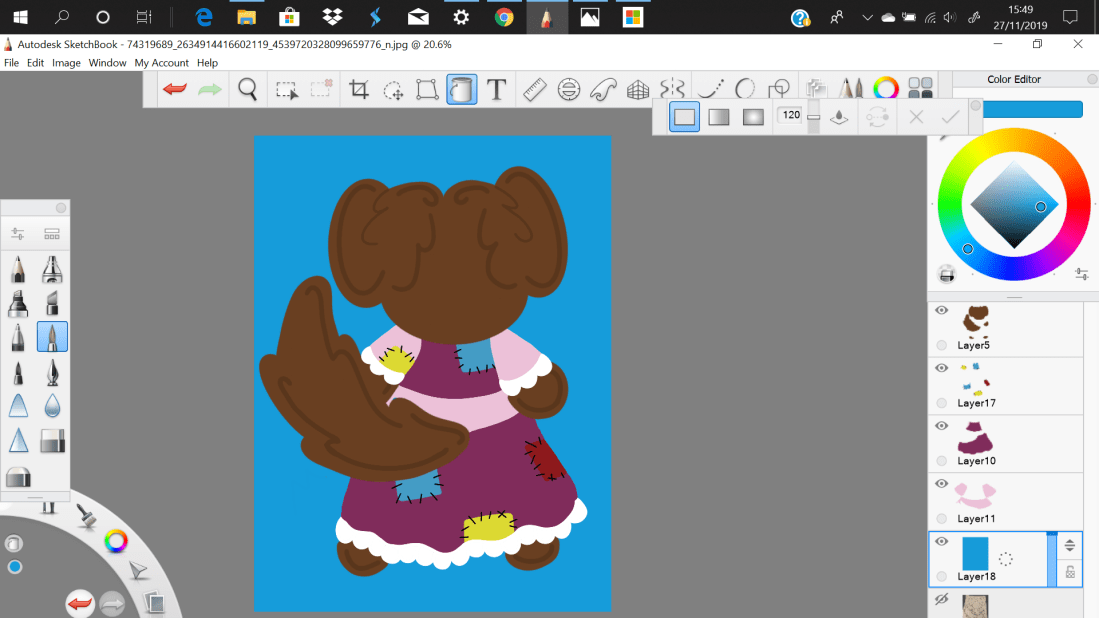This screenshot has height=618, width=1099.
Task: Choose the eraser brush in brush palette
Action: (52, 440)
